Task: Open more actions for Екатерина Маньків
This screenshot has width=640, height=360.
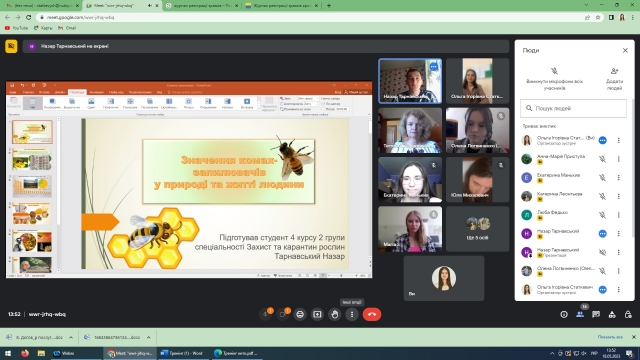Action: (x=619, y=178)
